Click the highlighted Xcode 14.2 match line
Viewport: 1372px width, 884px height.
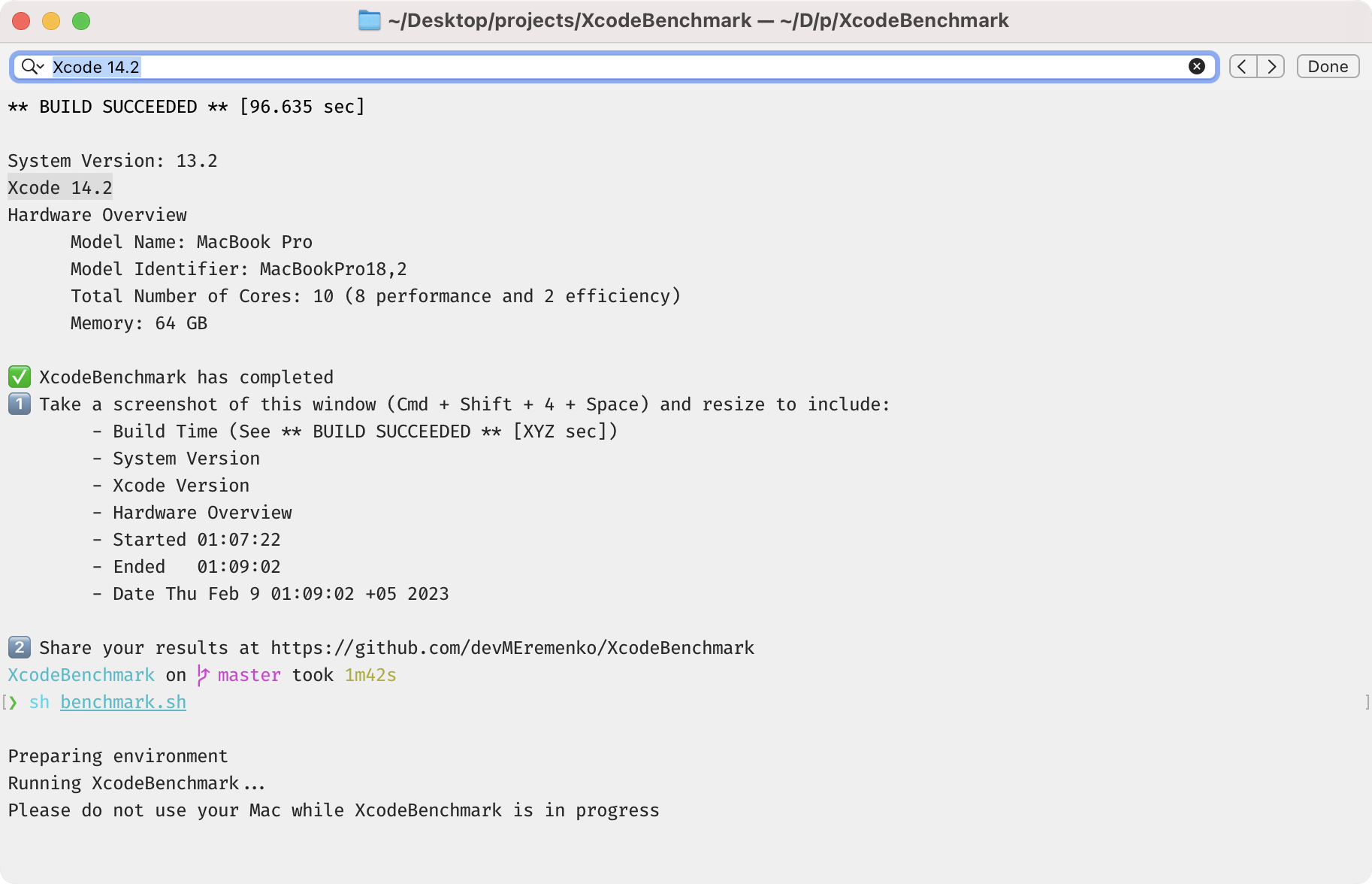(x=60, y=188)
